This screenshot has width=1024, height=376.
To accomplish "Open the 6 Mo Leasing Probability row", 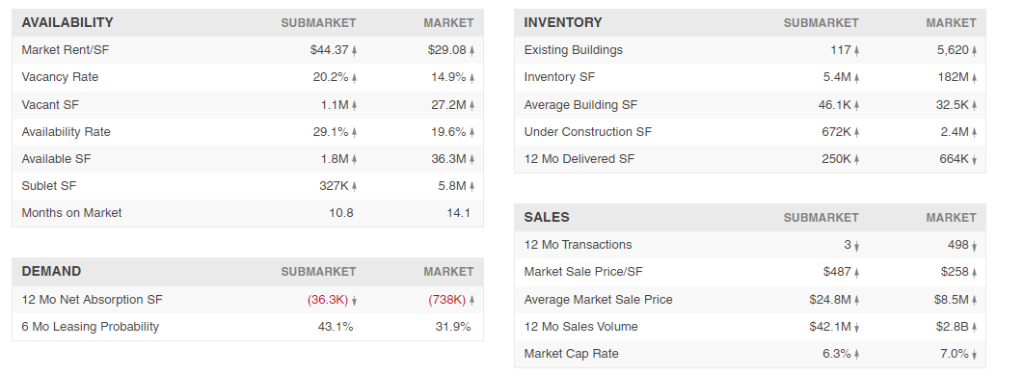I will coord(248,327).
